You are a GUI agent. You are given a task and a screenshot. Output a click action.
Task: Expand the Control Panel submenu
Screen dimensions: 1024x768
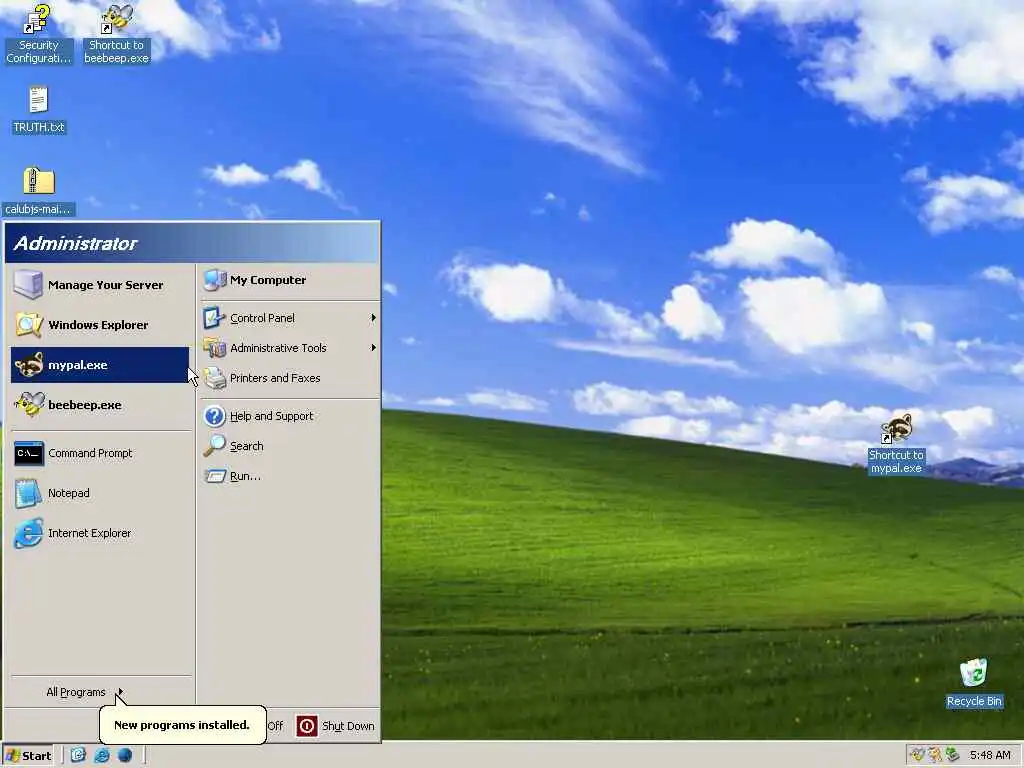[x=290, y=318]
